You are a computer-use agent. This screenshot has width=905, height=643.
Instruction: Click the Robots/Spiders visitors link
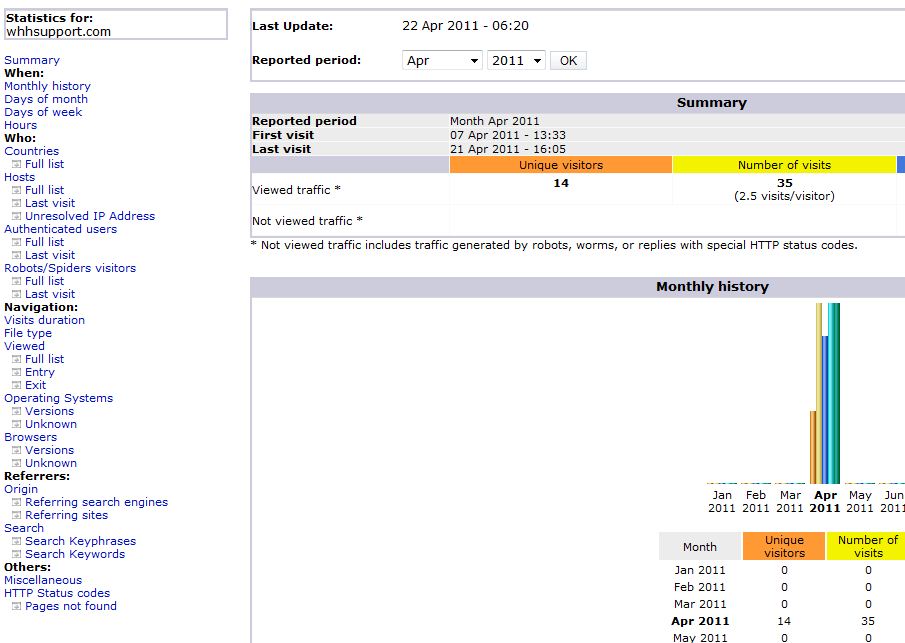[70, 268]
